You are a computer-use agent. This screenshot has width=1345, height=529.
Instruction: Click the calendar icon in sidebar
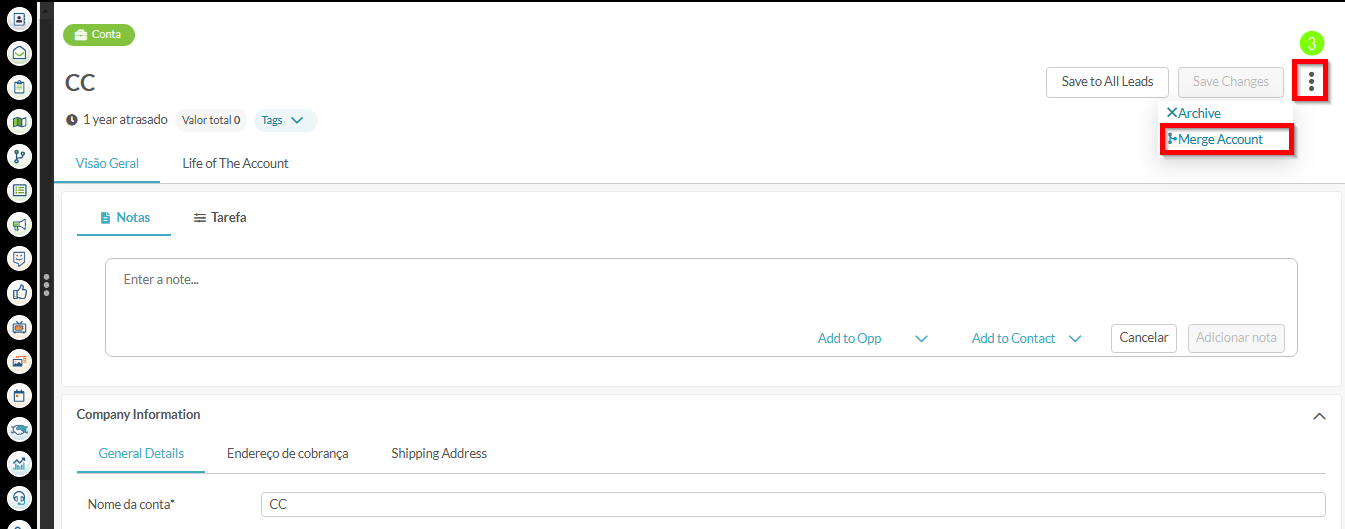coord(19,395)
